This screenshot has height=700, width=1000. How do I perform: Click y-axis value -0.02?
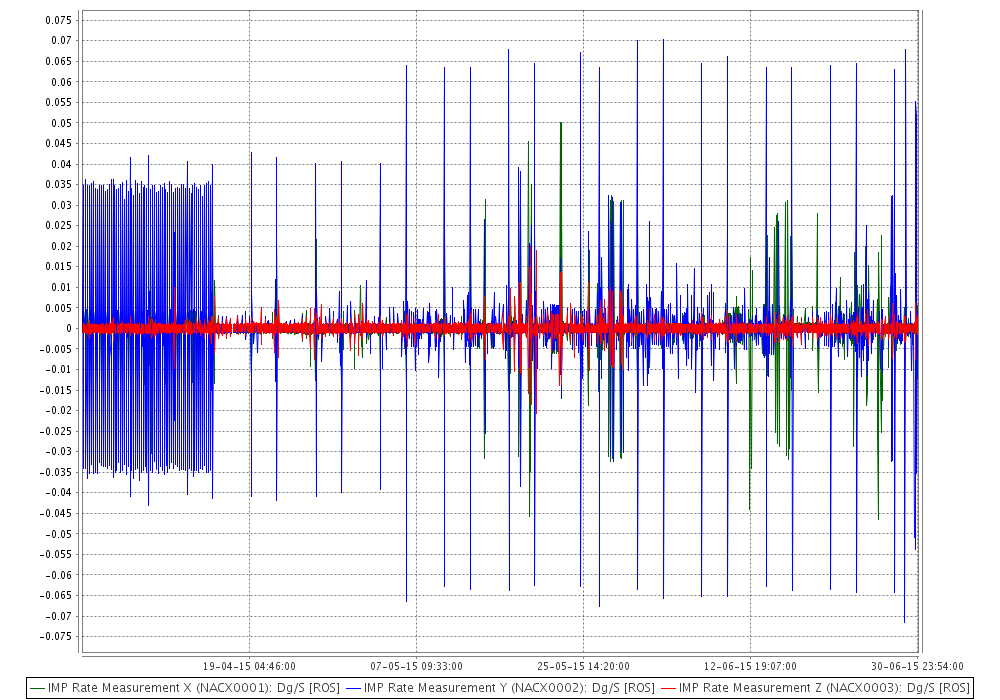tap(59, 411)
